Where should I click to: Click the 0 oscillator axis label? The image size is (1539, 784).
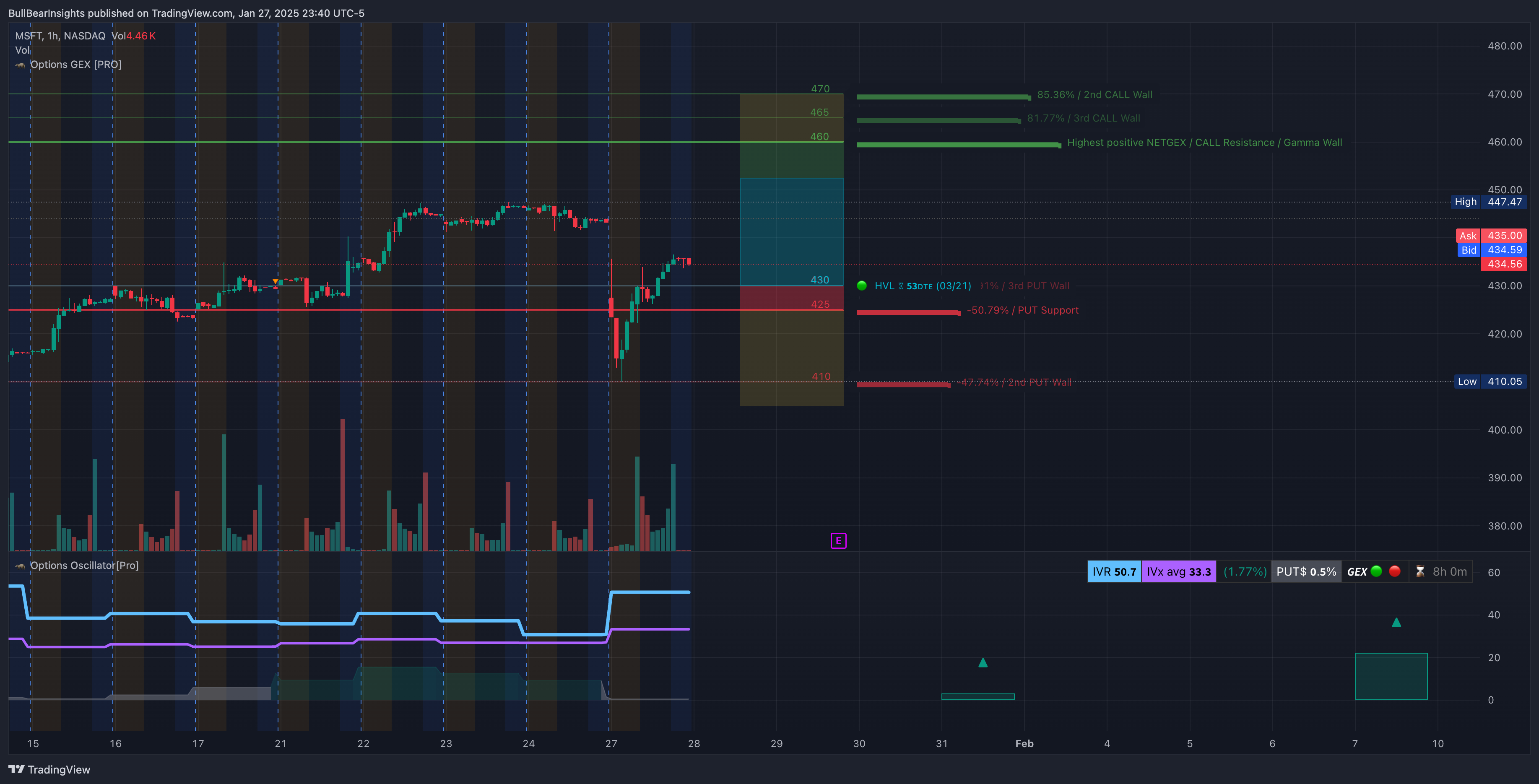1491,701
